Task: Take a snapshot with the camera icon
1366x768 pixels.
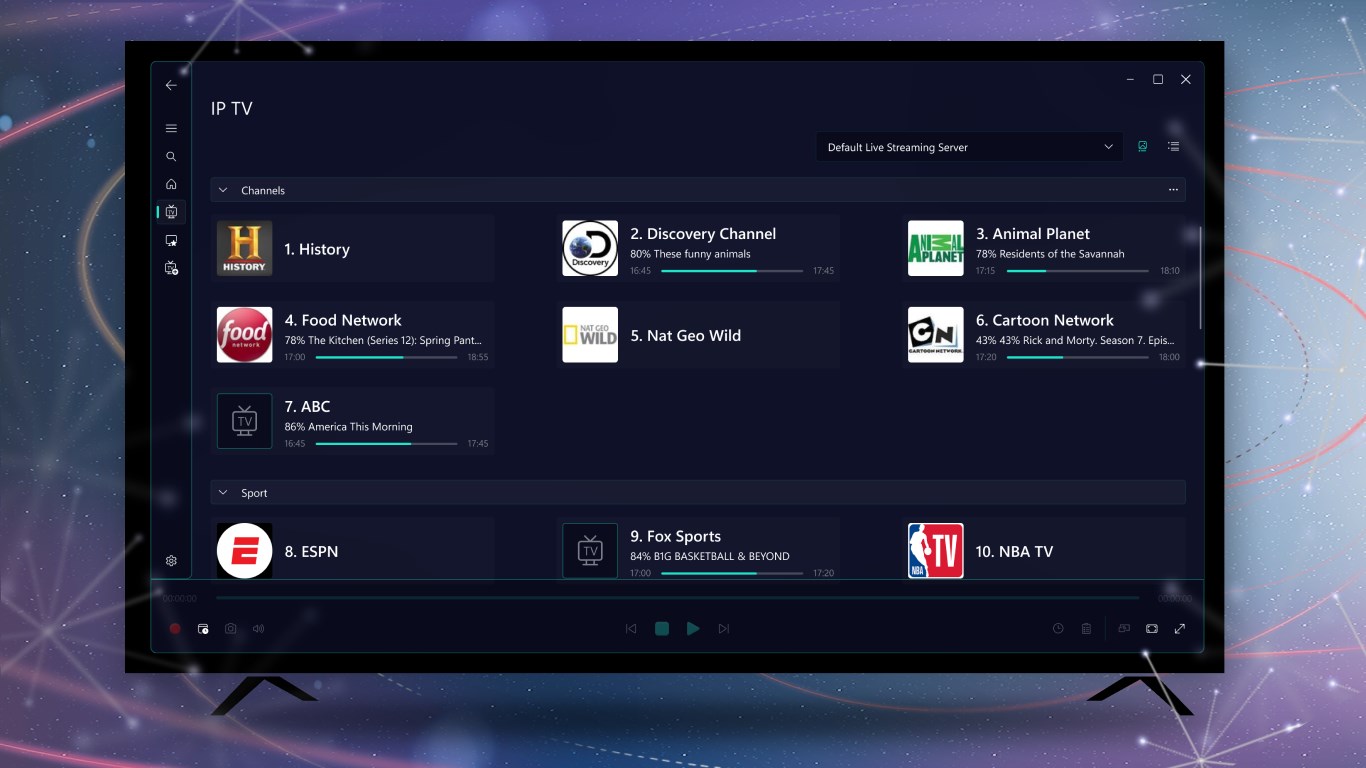Action: point(231,629)
